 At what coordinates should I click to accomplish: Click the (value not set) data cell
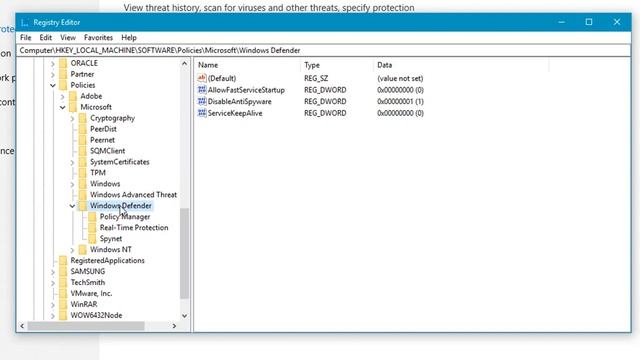[400, 78]
